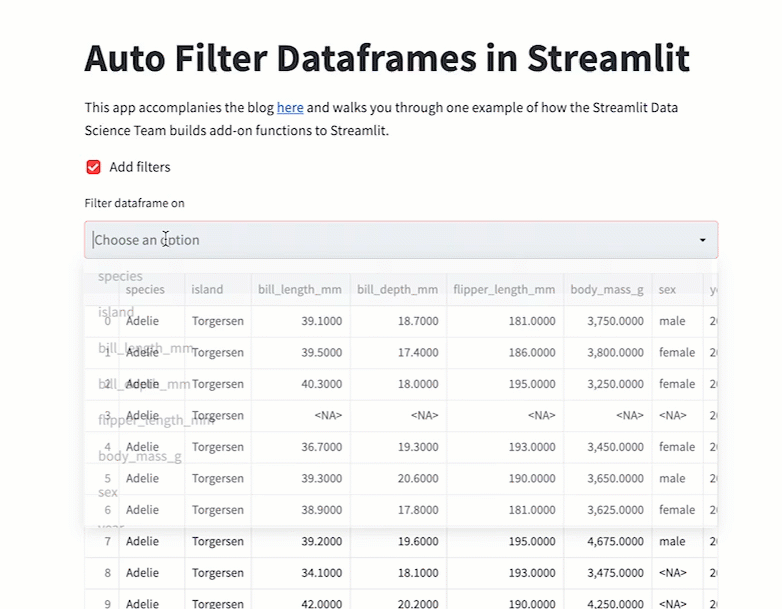Click the body_mass_g table column header
This screenshot has height=609, width=782.
pyautogui.click(x=607, y=289)
